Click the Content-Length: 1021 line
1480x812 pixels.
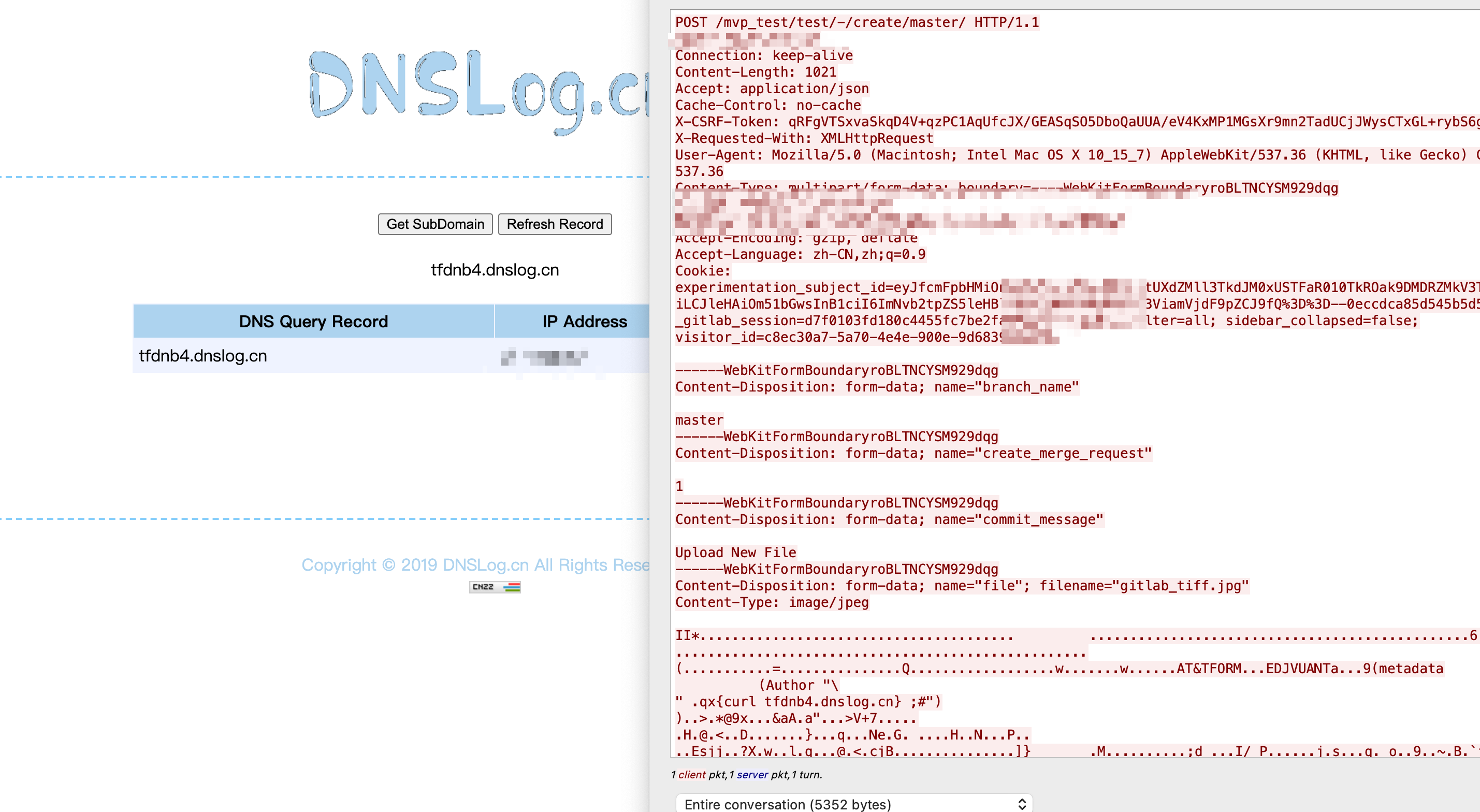coord(756,72)
